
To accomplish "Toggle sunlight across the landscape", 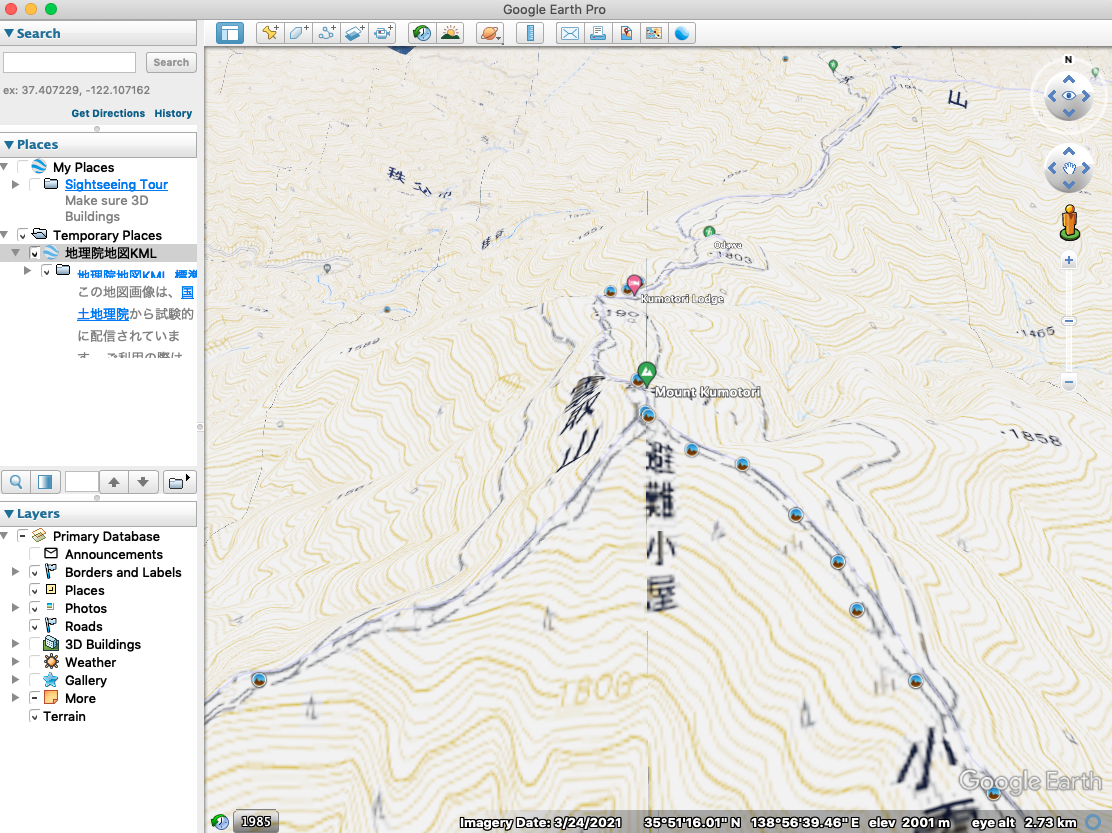I will pos(451,33).
